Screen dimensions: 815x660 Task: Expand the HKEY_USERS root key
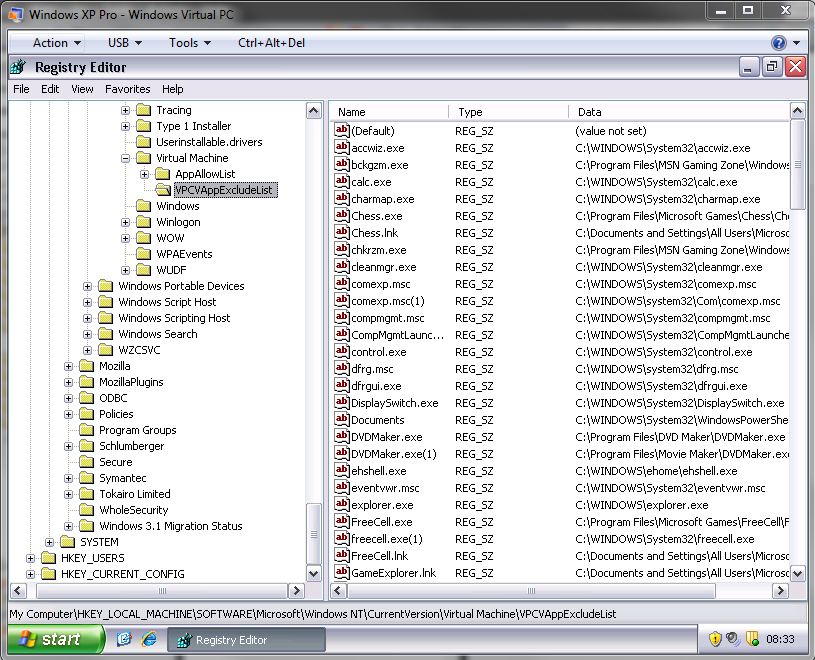pyautogui.click(x=29, y=556)
